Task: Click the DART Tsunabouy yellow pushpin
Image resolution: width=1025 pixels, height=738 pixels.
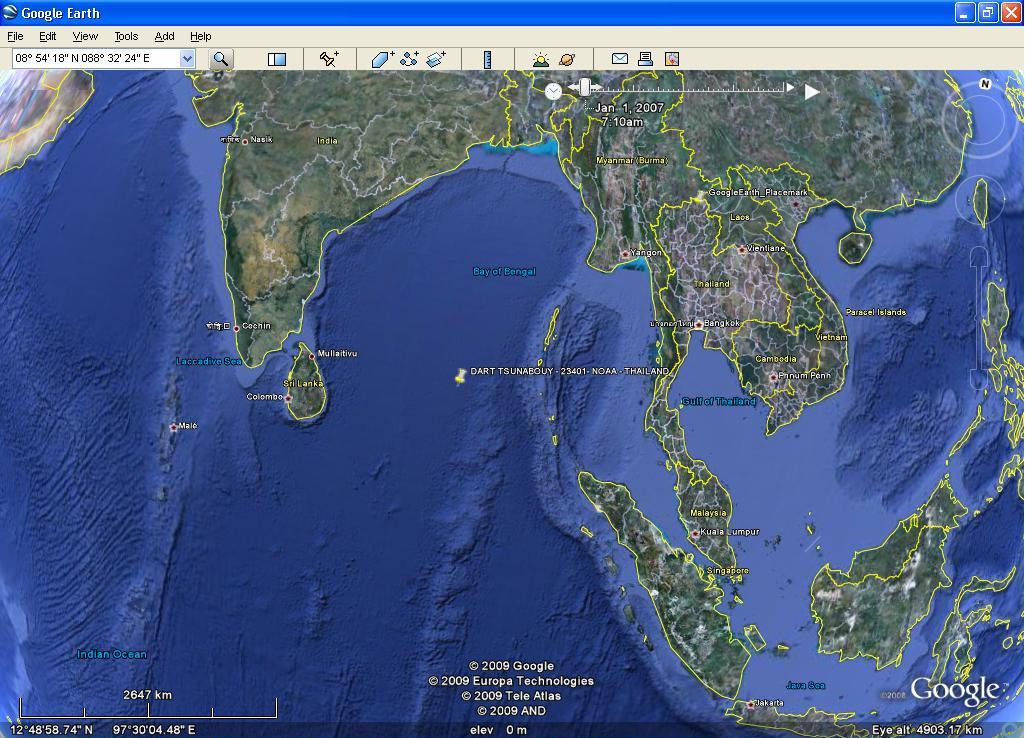Action: (x=460, y=377)
